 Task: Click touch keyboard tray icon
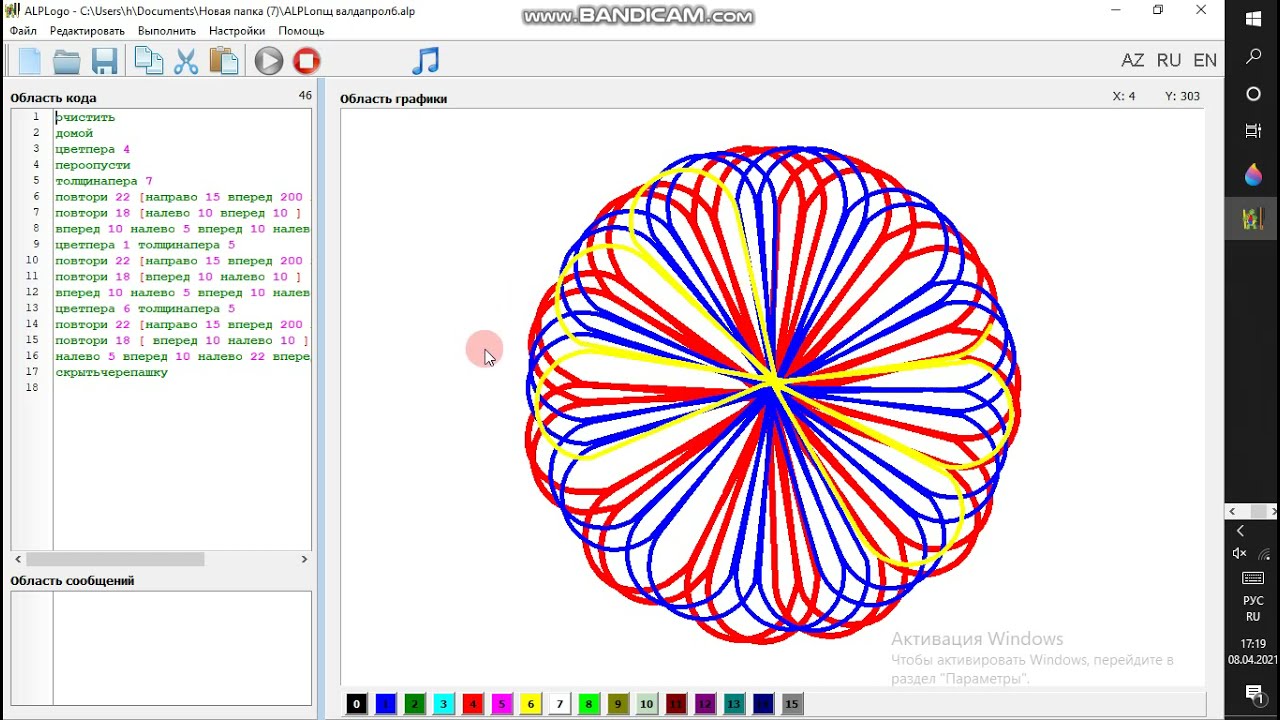click(1253, 578)
